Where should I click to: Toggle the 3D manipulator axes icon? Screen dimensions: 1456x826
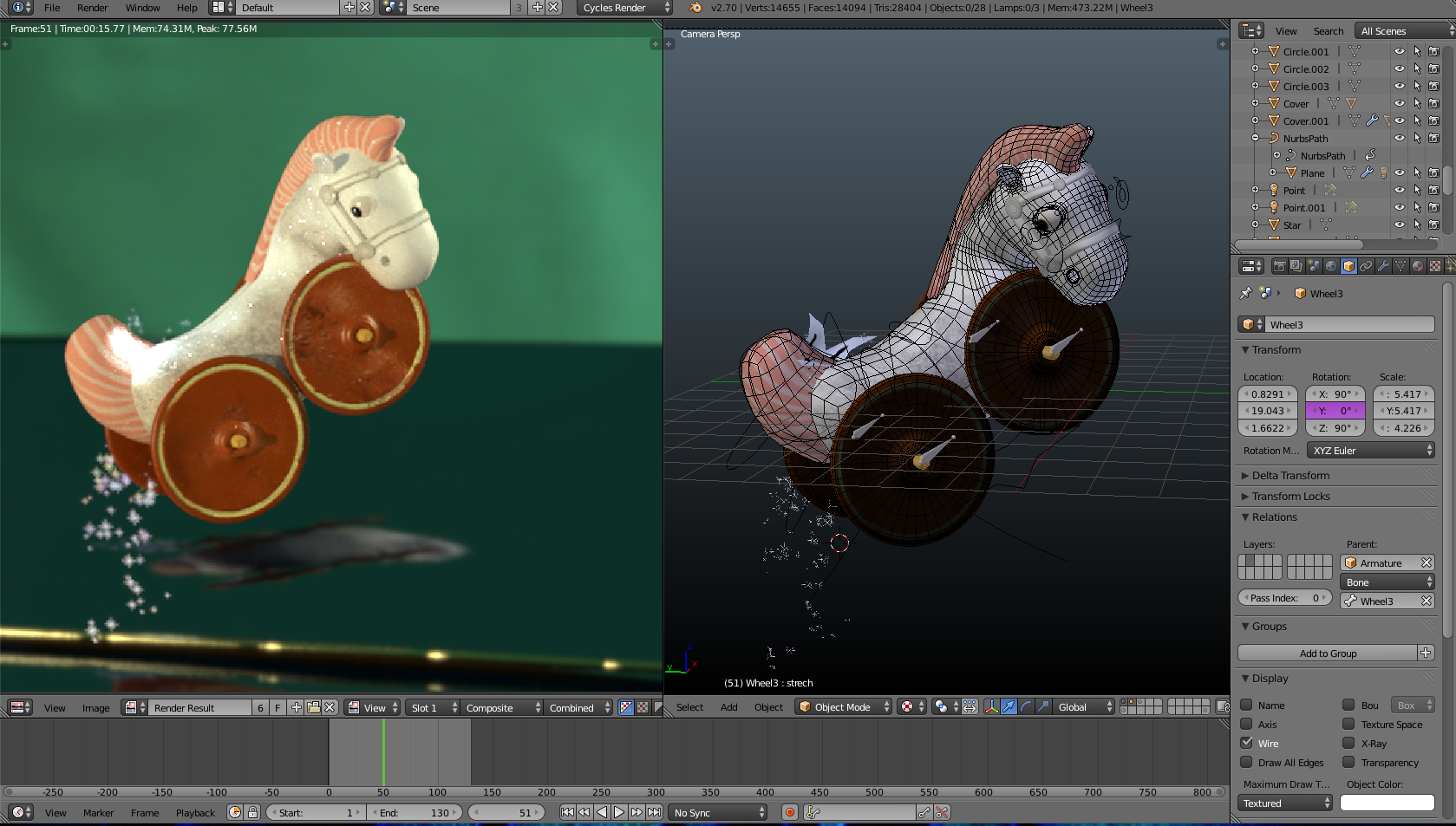(991, 707)
